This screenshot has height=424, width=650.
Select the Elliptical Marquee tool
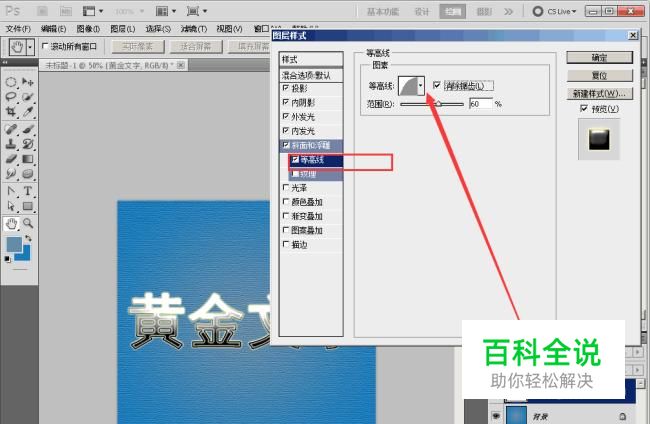(11, 82)
